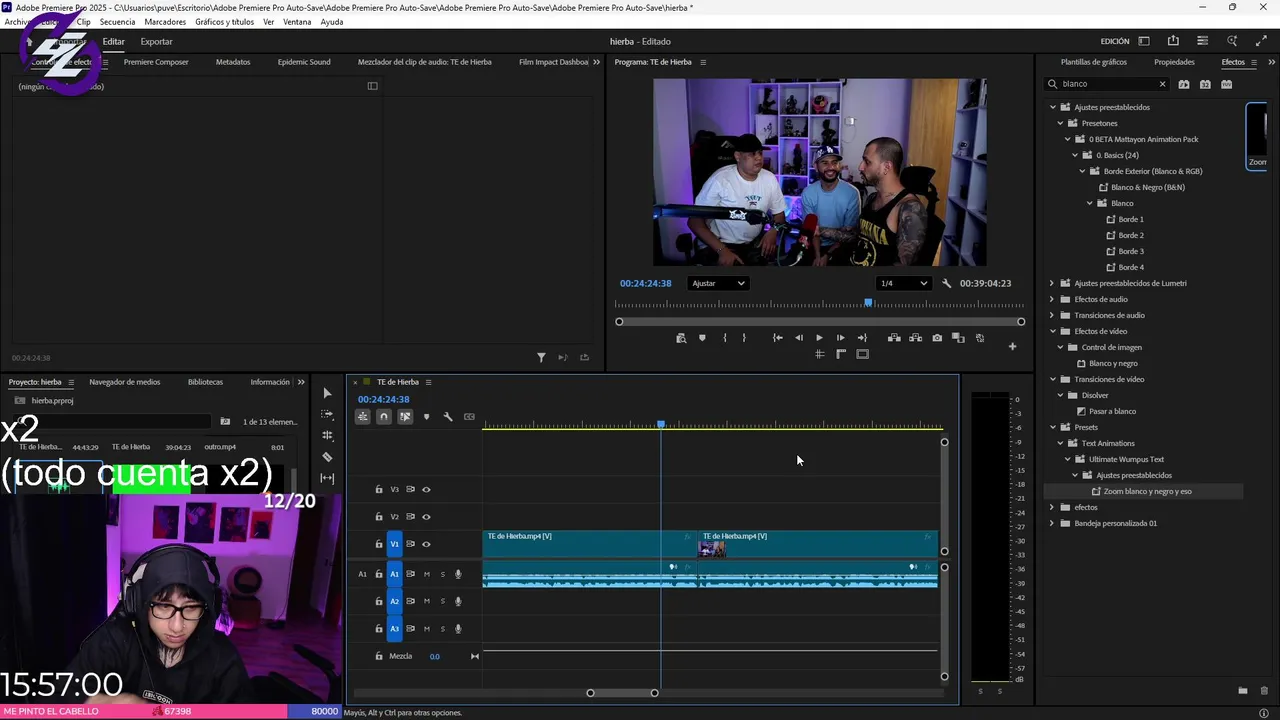Play the program sequence
This screenshot has height=720, width=1280.
[819, 338]
